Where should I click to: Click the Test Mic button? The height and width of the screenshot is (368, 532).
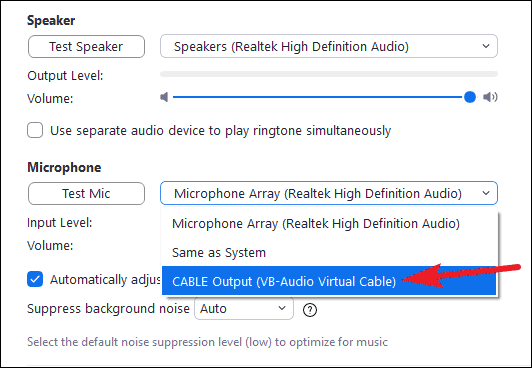87,193
